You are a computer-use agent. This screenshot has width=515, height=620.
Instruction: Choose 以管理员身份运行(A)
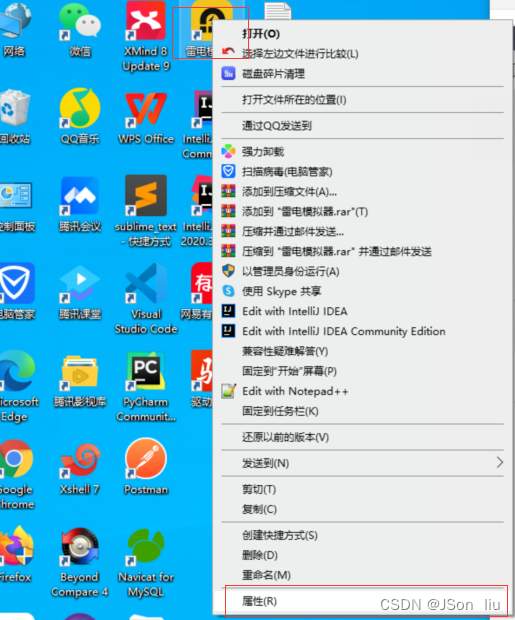[x=290, y=271]
